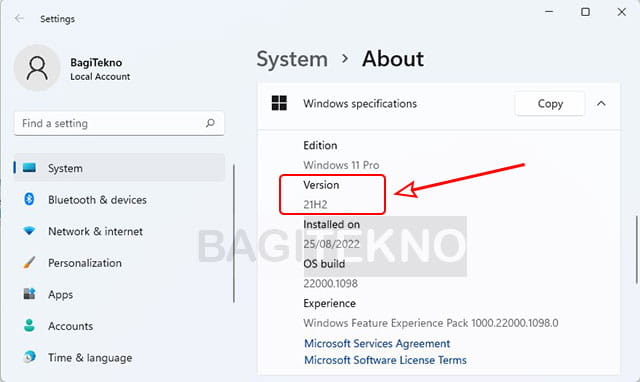Click the back arrow in Settings

(x=19, y=19)
